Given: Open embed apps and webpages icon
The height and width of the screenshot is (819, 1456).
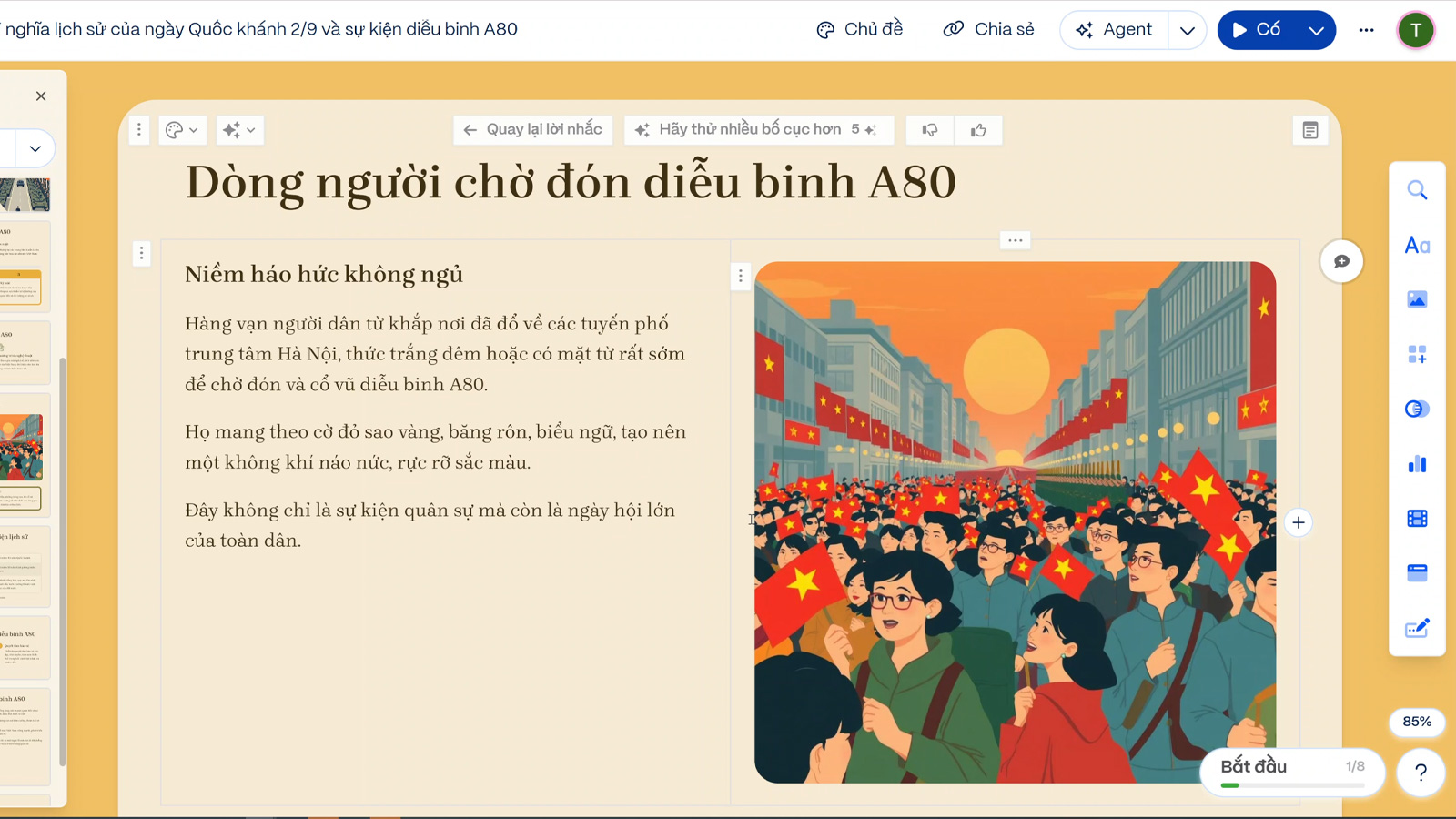Looking at the screenshot, I should pyautogui.click(x=1417, y=573).
